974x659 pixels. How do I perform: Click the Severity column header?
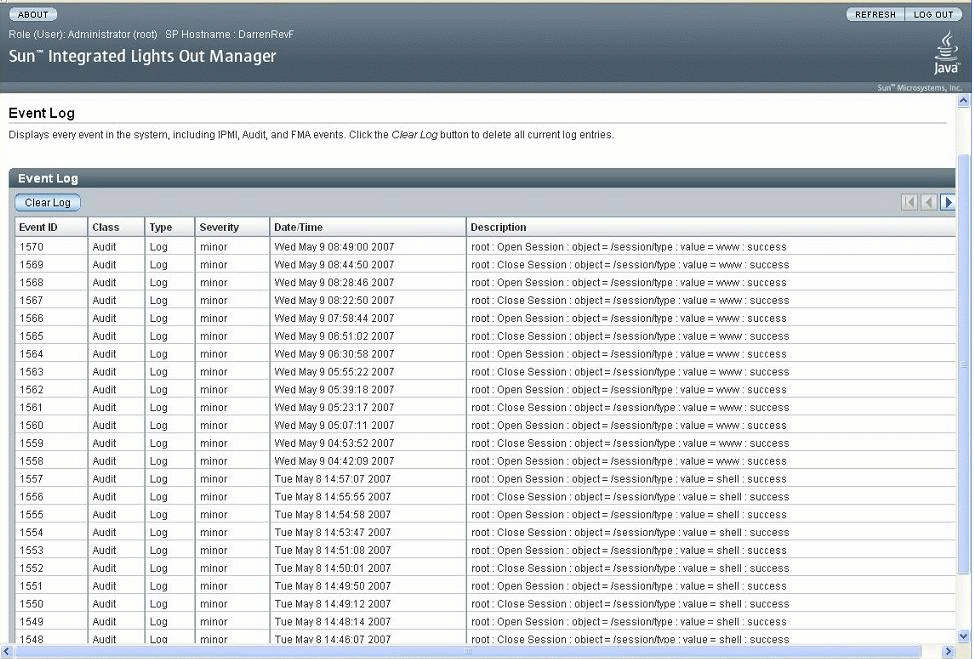click(232, 227)
